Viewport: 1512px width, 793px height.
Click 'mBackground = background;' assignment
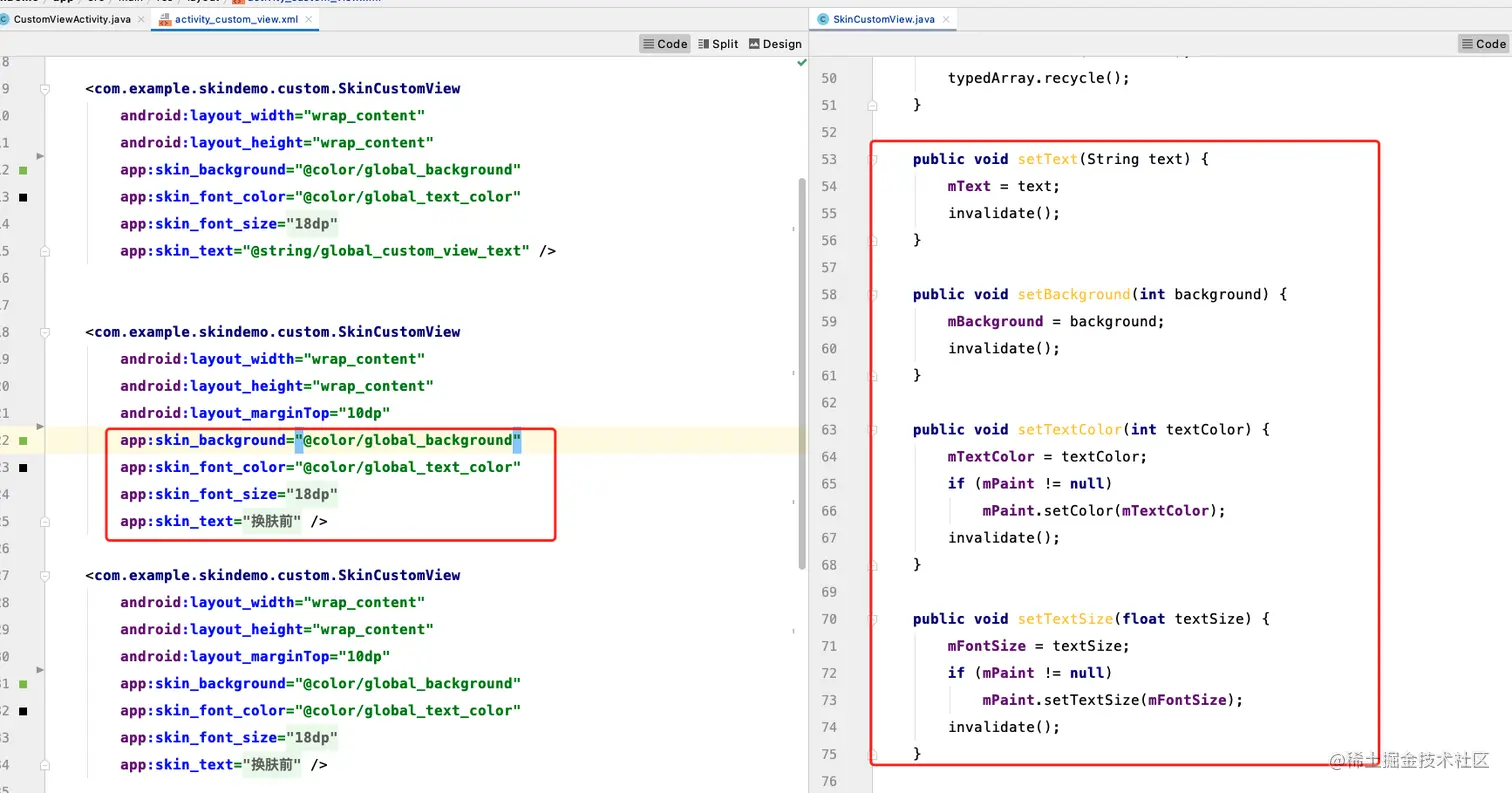pyautogui.click(x=1057, y=321)
